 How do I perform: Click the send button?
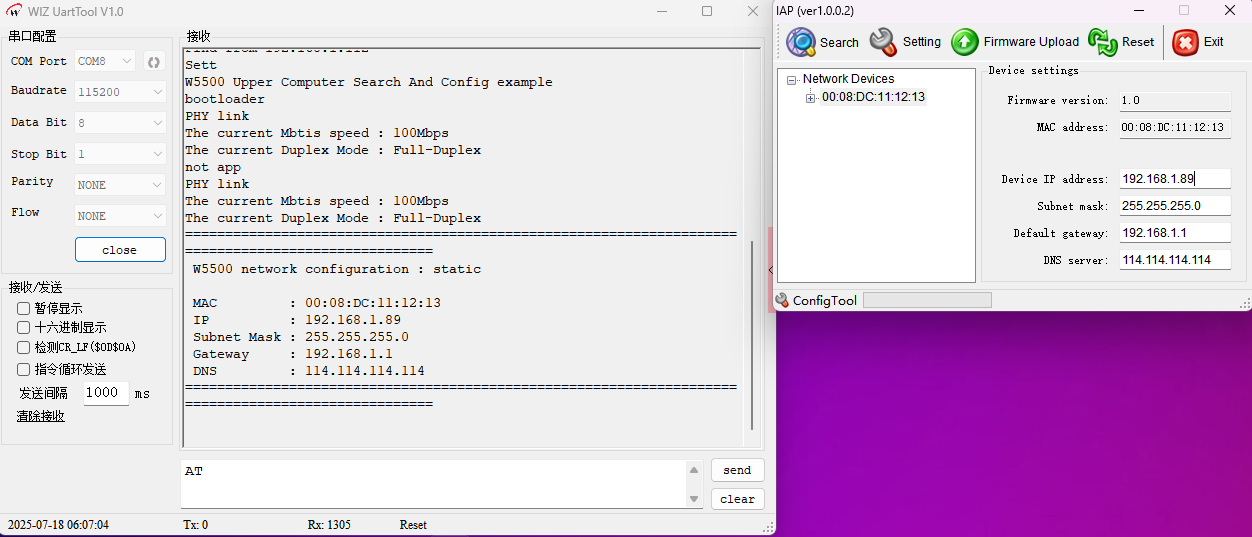click(x=737, y=470)
